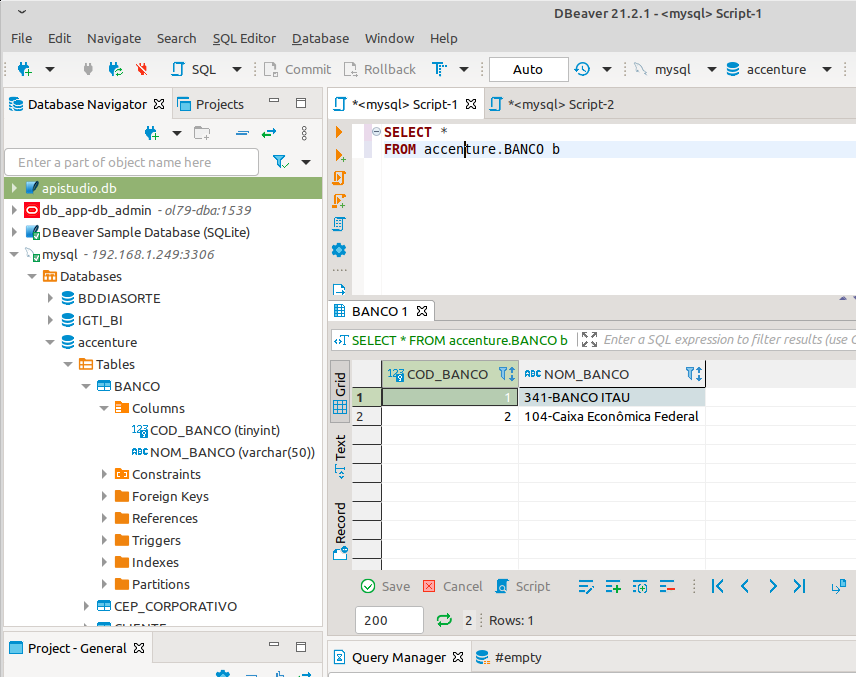Switch results view to Record mode

point(340,528)
